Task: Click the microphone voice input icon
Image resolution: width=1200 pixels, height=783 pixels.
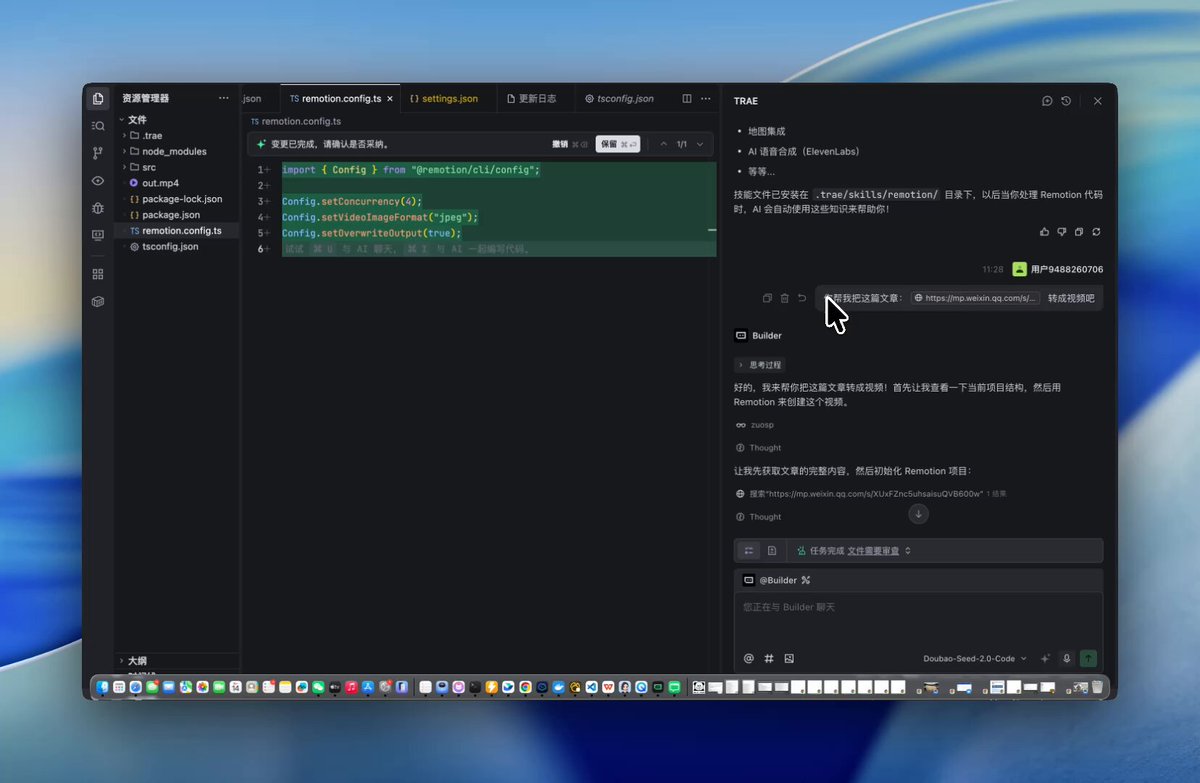Action: coord(1066,658)
